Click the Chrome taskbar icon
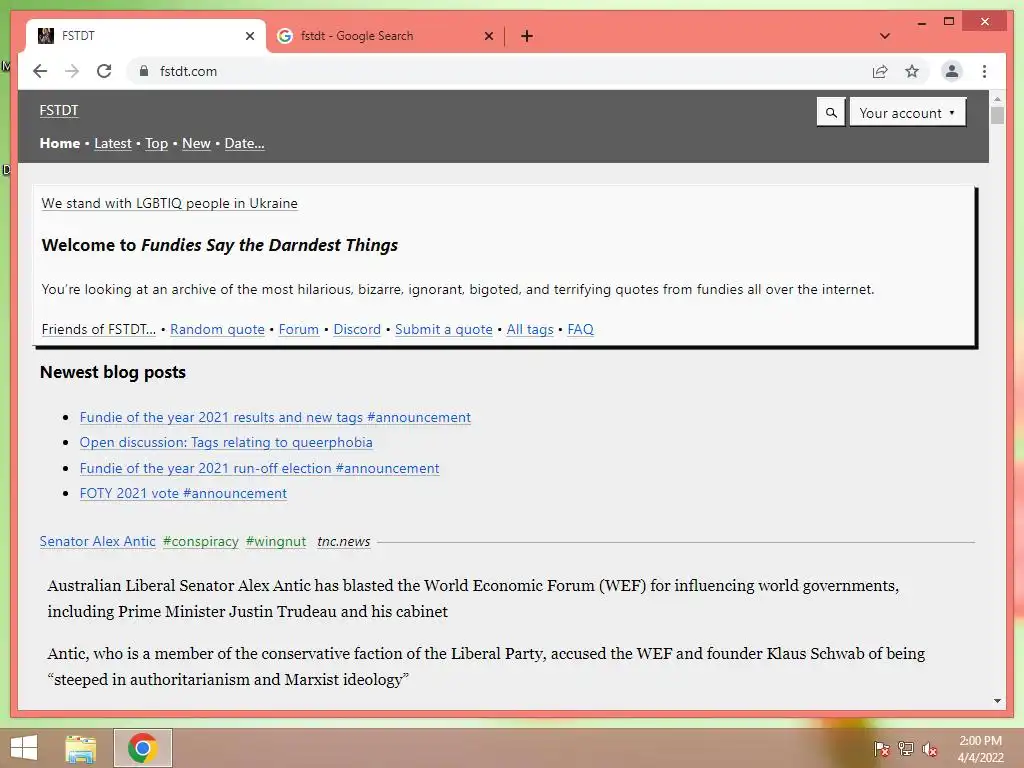This screenshot has width=1024, height=768. tap(142, 748)
